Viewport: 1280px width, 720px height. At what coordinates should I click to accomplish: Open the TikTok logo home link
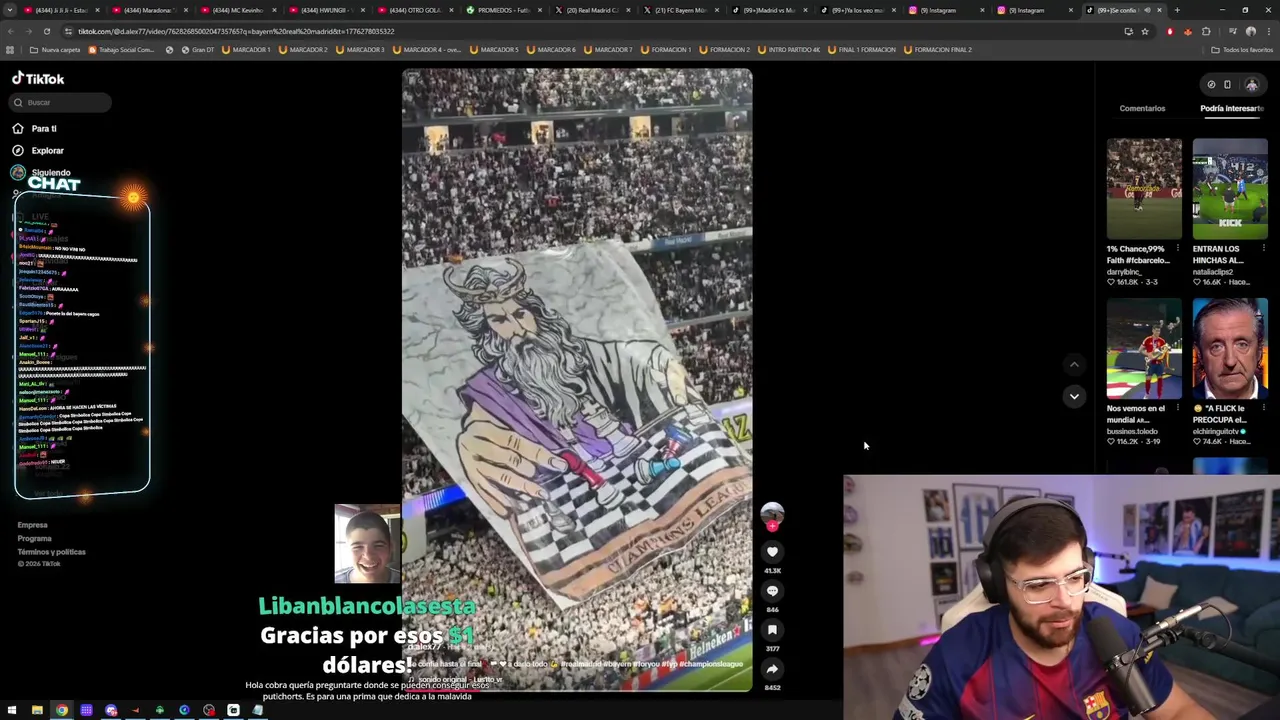(38, 78)
